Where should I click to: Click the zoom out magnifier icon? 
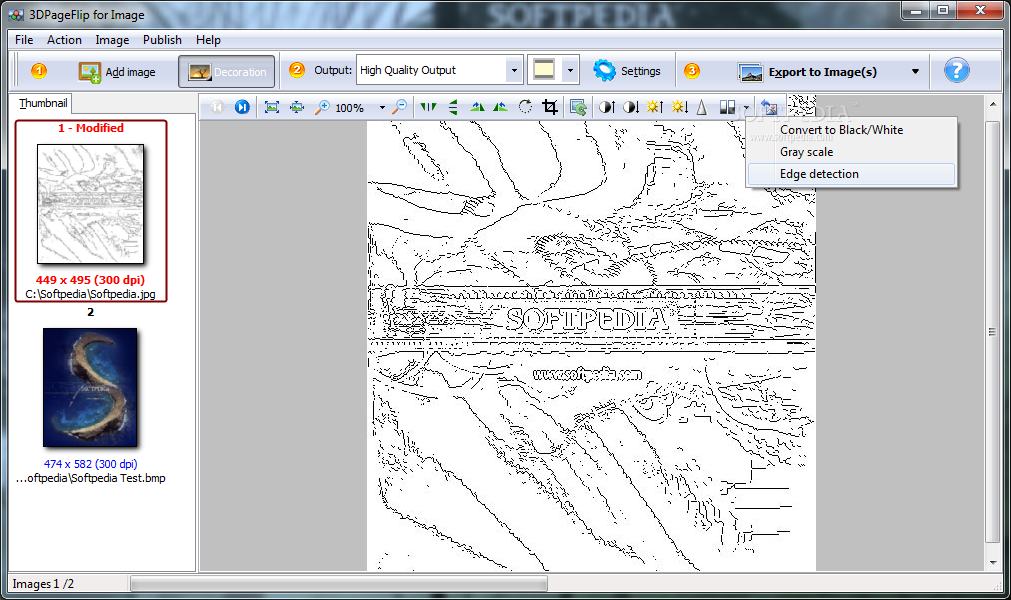tap(400, 107)
